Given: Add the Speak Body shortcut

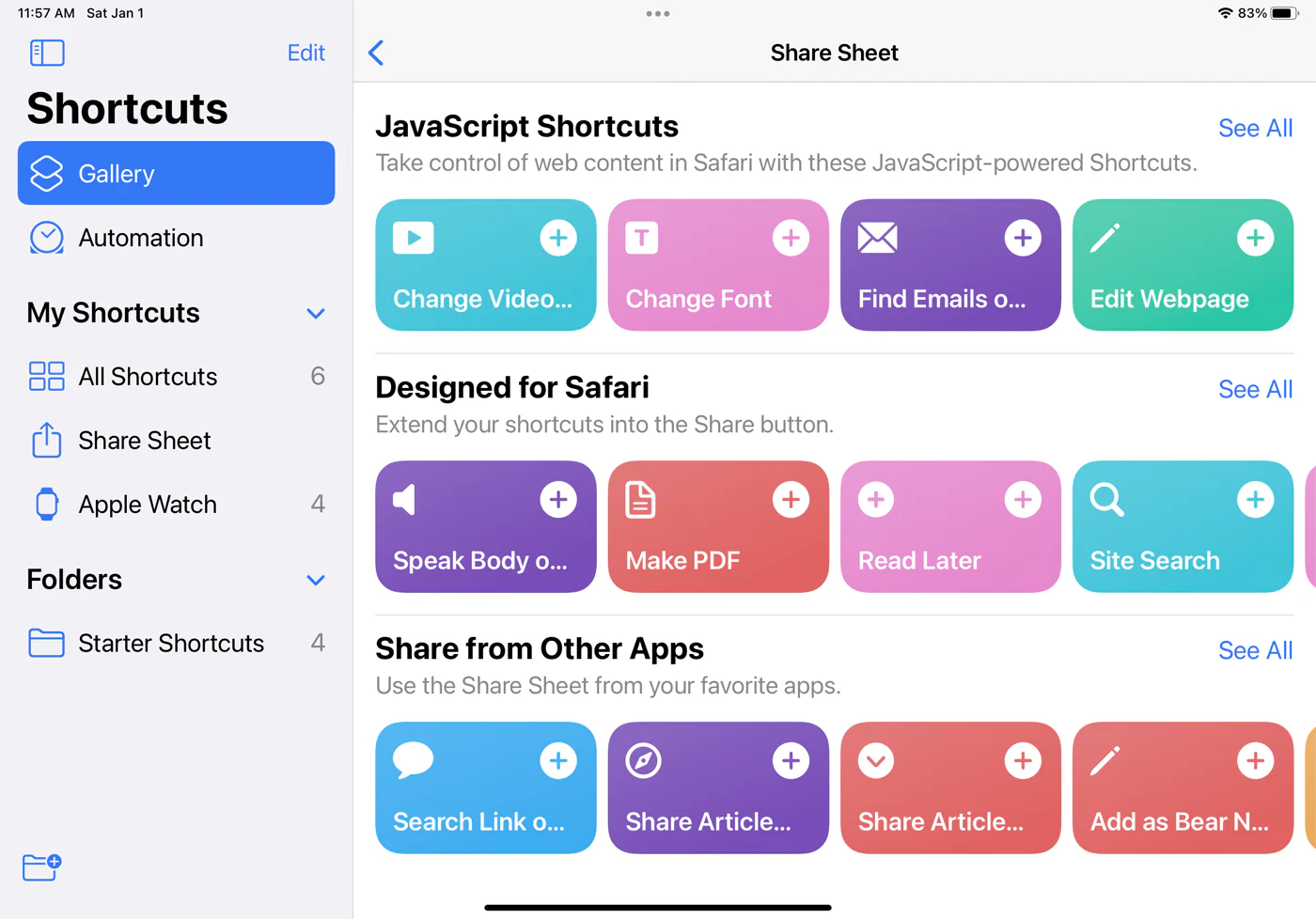Looking at the screenshot, I should click(x=558, y=499).
